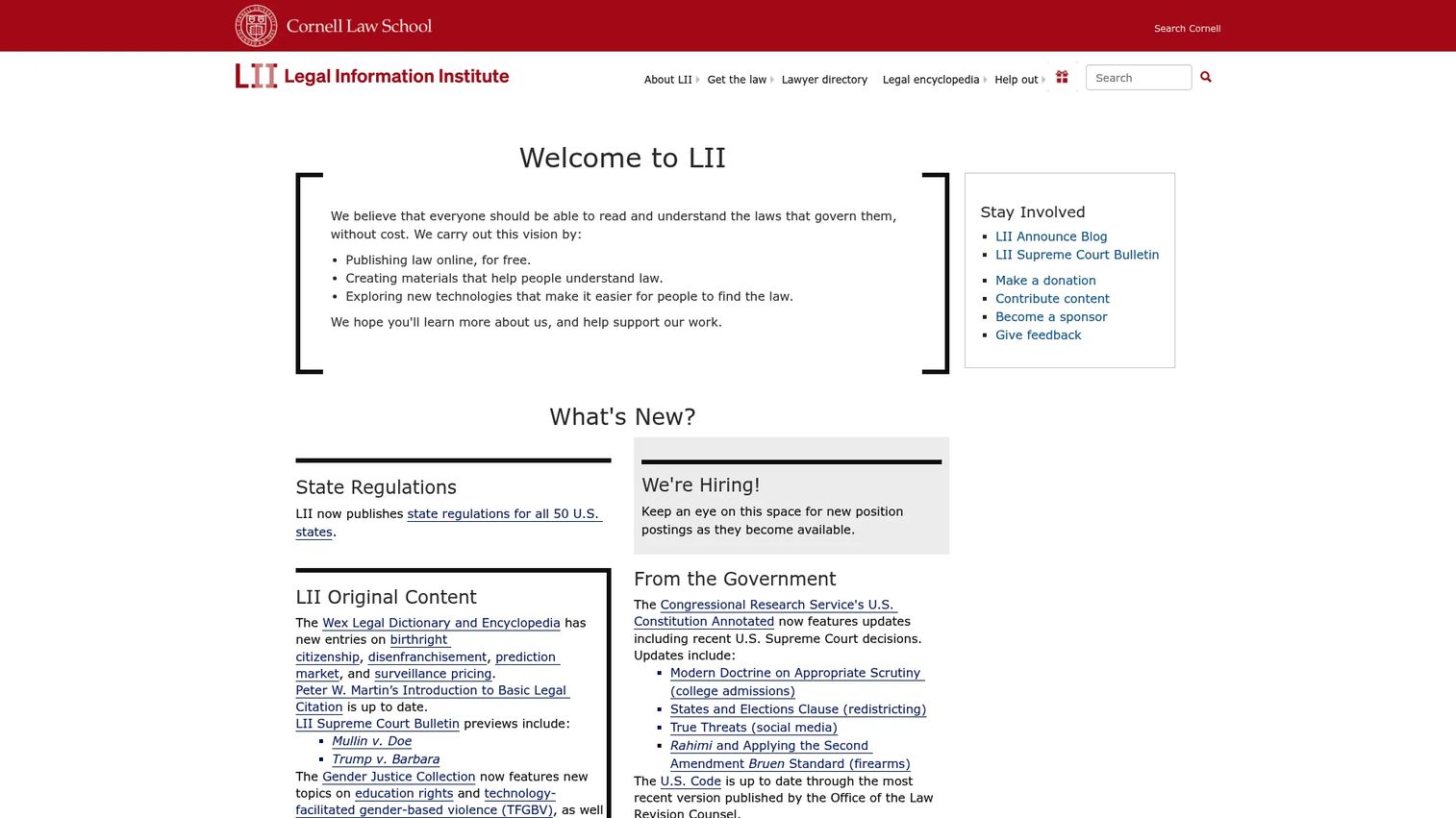Open the Lawyer directory menu item
Image resolution: width=1456 pixels, height=818 pixels.
click(824, 80)
